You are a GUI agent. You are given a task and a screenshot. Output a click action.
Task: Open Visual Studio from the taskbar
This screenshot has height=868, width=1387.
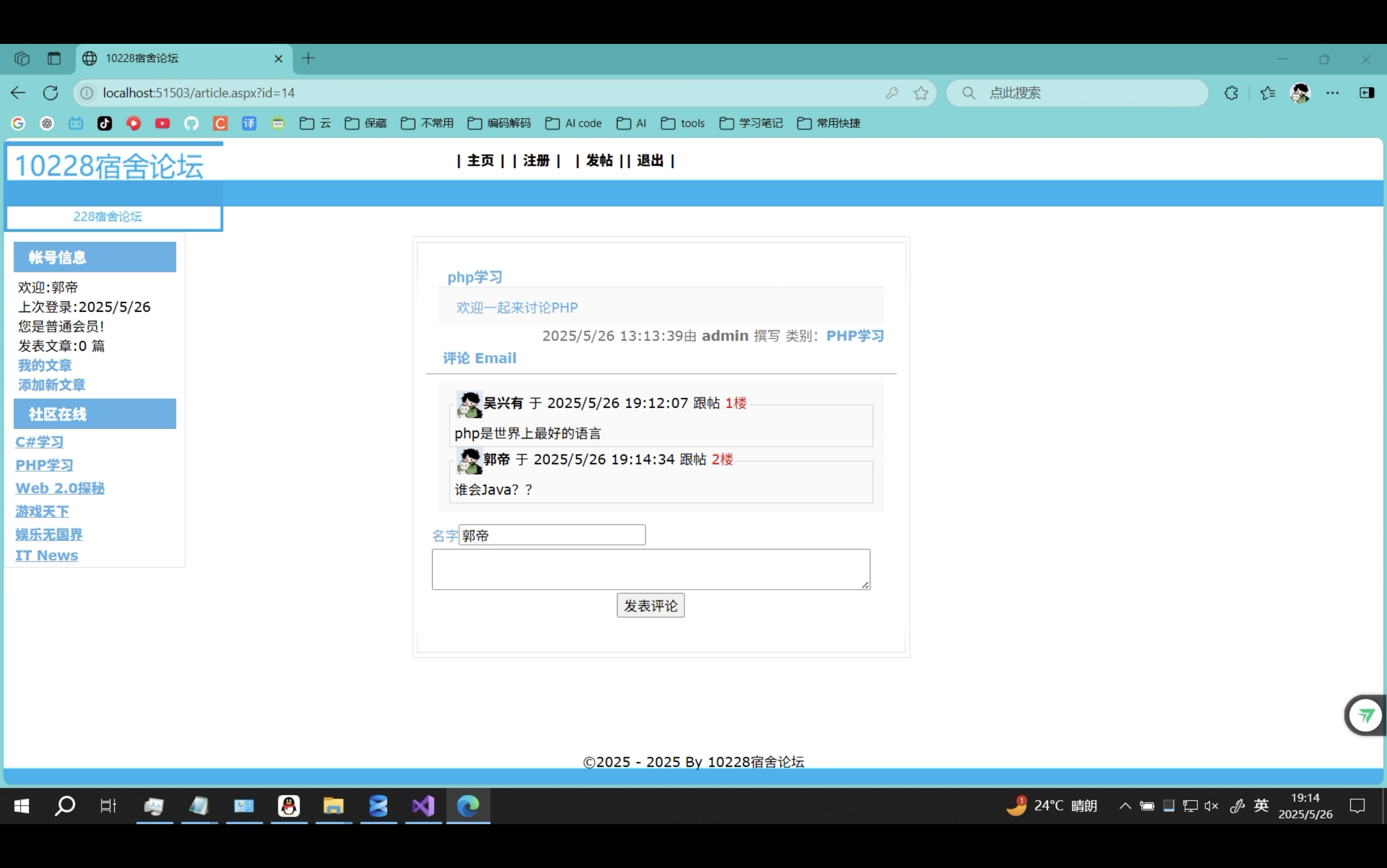(423, 806)
